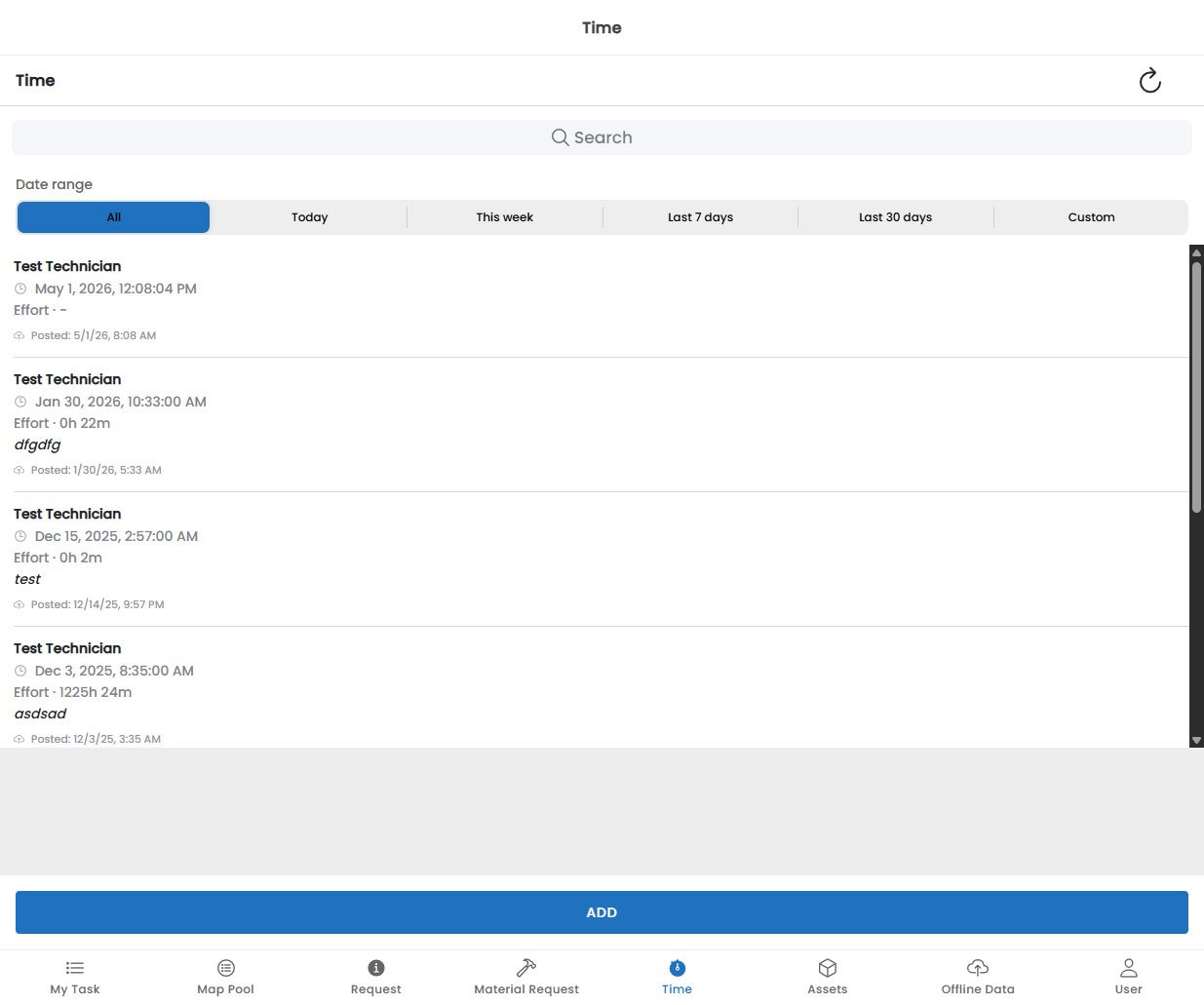This screenshot has height=1005, width=1204.
Task: Click the magnifier icon in search bar
Action: [560, 137]
